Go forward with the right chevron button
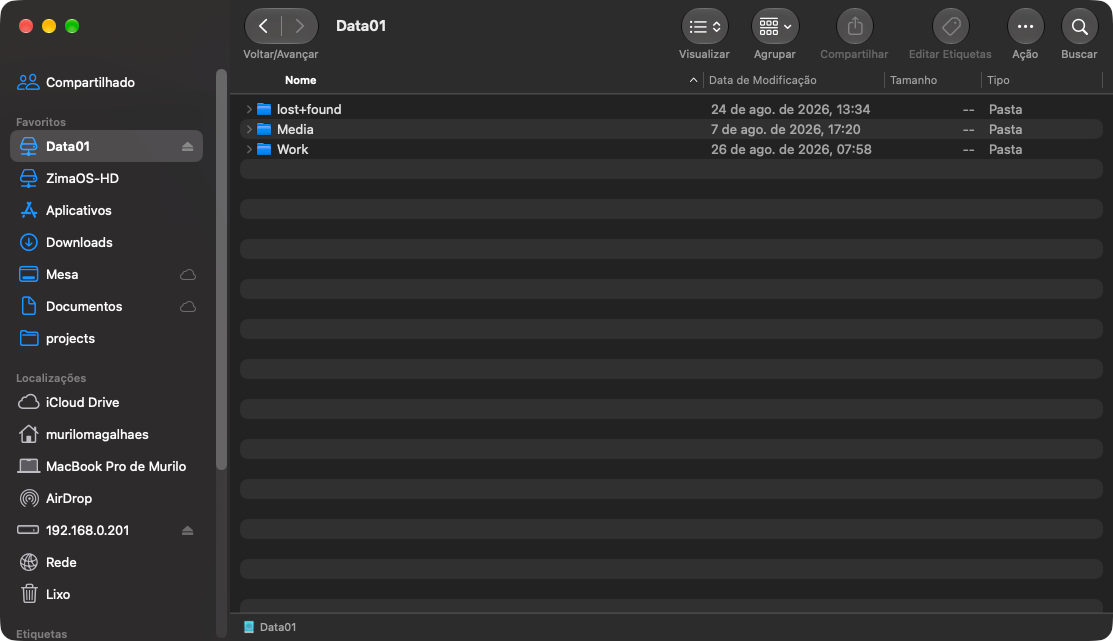This screenshot has height=641, width=1113. click(300, 26)
